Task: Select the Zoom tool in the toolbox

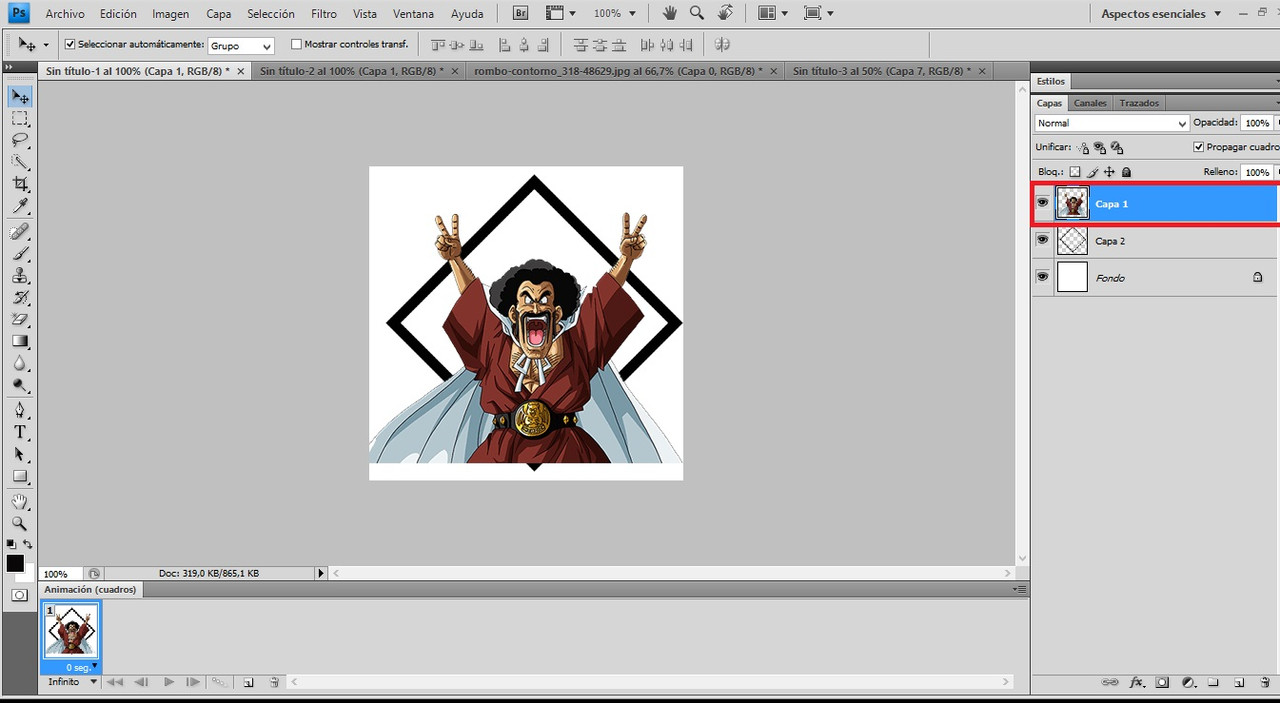Action: click(20, 523)
